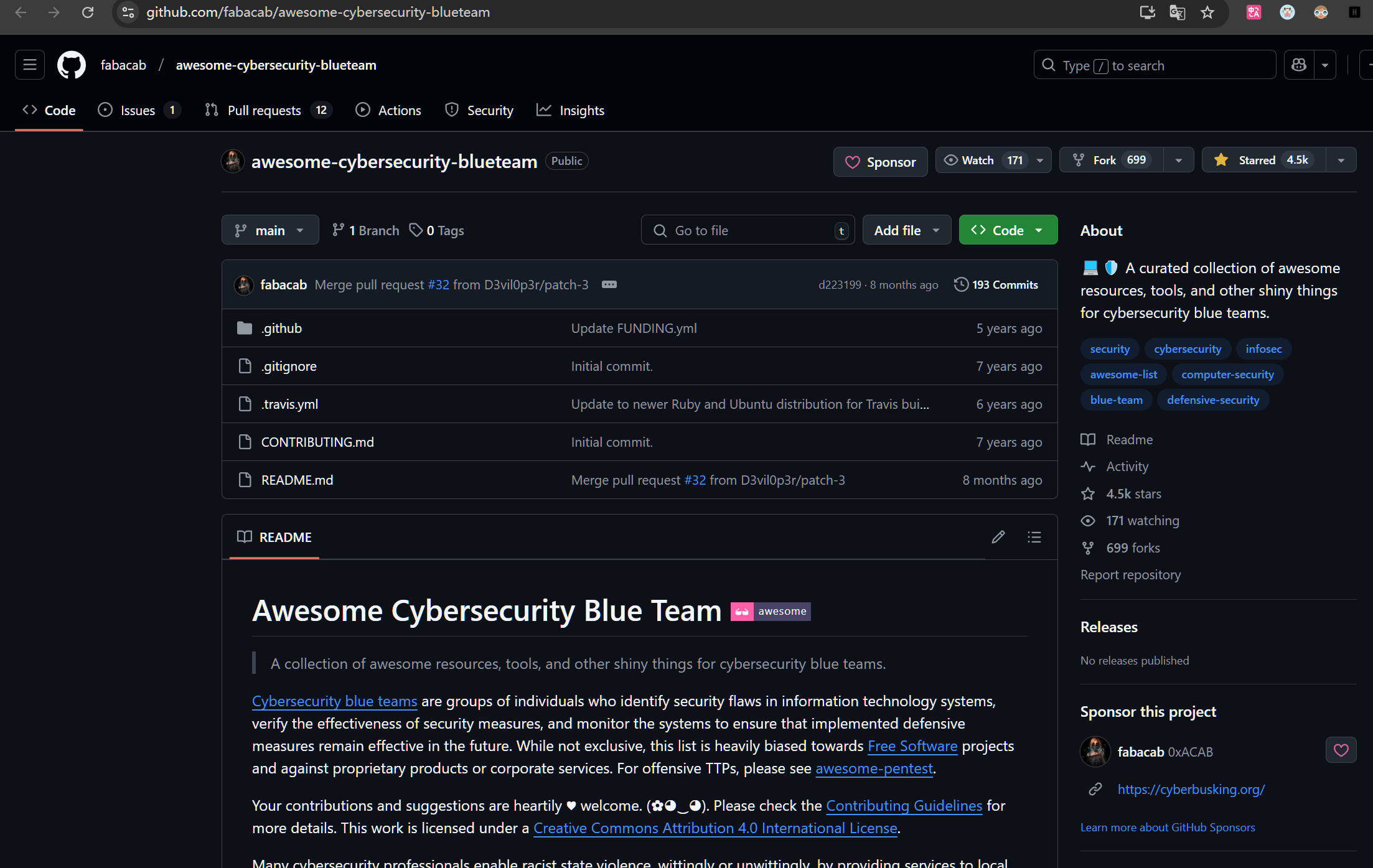Switch to the Pull requests tab

pyautogui.click(x=264, y=110)
